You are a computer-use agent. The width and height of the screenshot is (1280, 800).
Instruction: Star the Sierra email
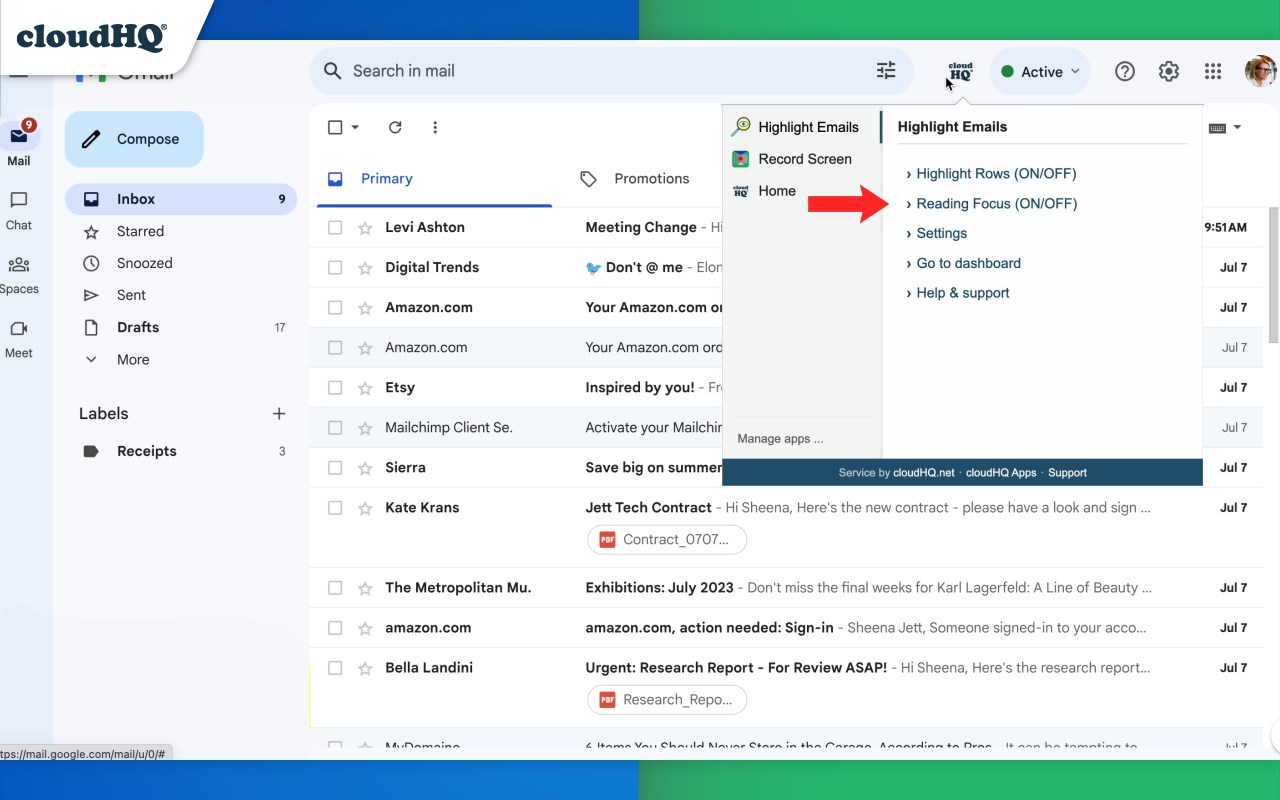coord(365,467)
